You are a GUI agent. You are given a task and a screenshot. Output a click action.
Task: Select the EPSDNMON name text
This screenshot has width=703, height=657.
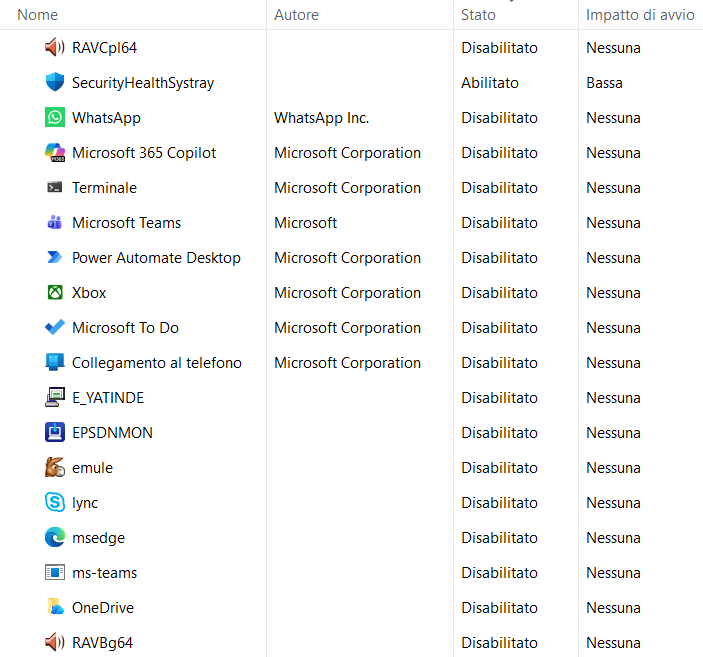click(x=112, y=432)
